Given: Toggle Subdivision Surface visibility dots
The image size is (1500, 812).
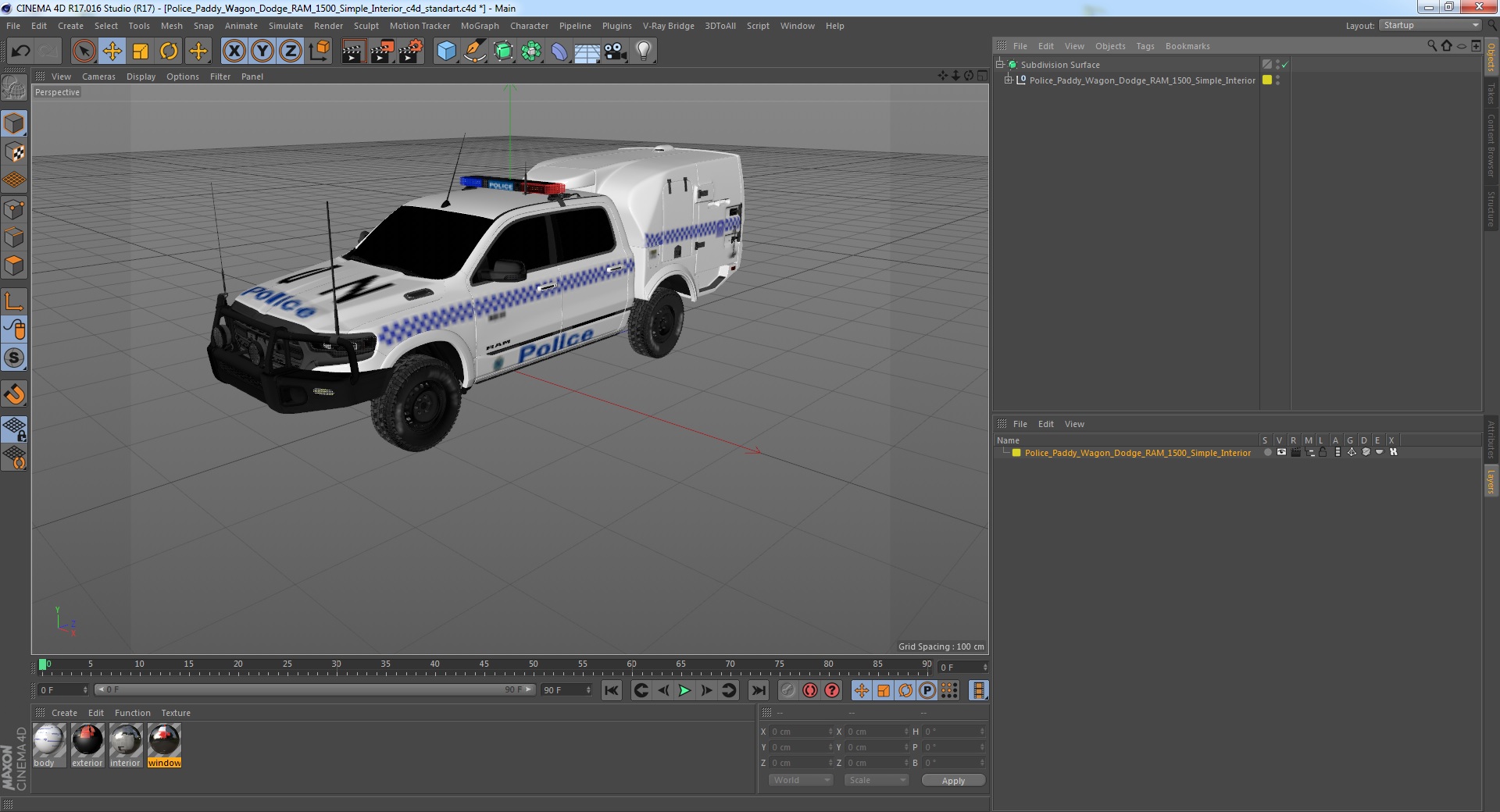Looking at the screenshot, I should point(1278,65).
